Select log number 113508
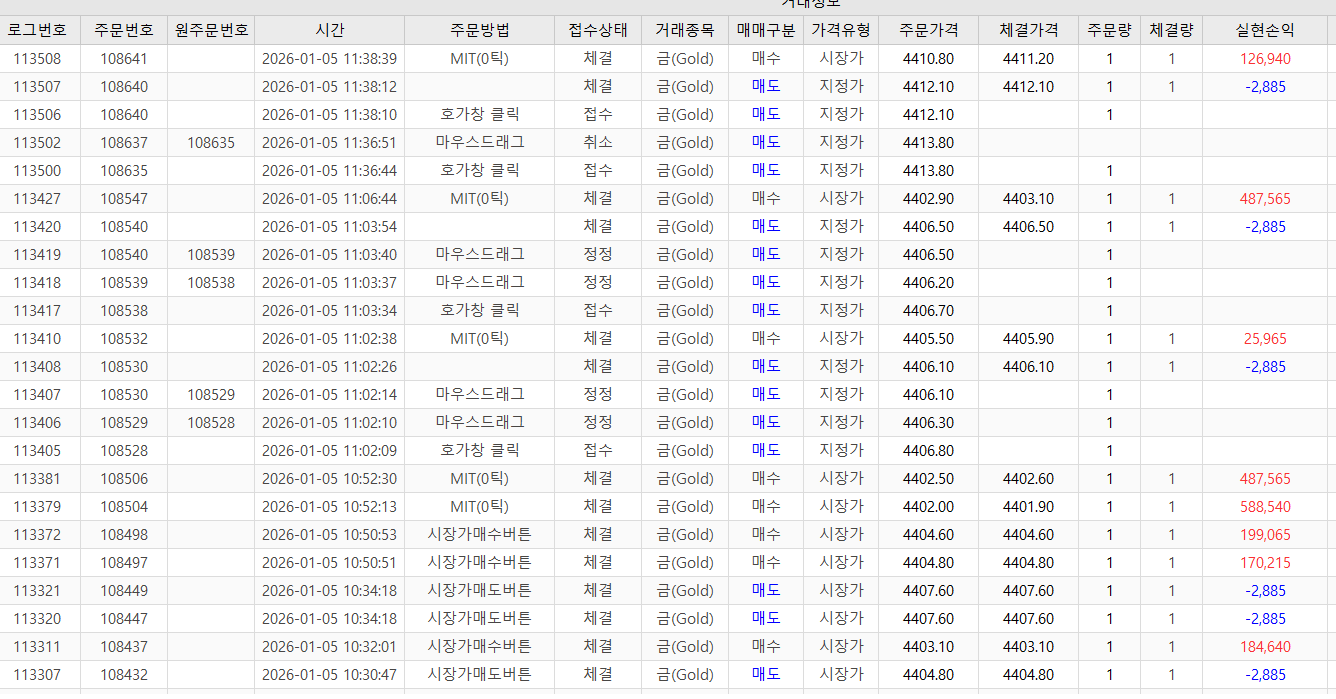 pos(37,59)
